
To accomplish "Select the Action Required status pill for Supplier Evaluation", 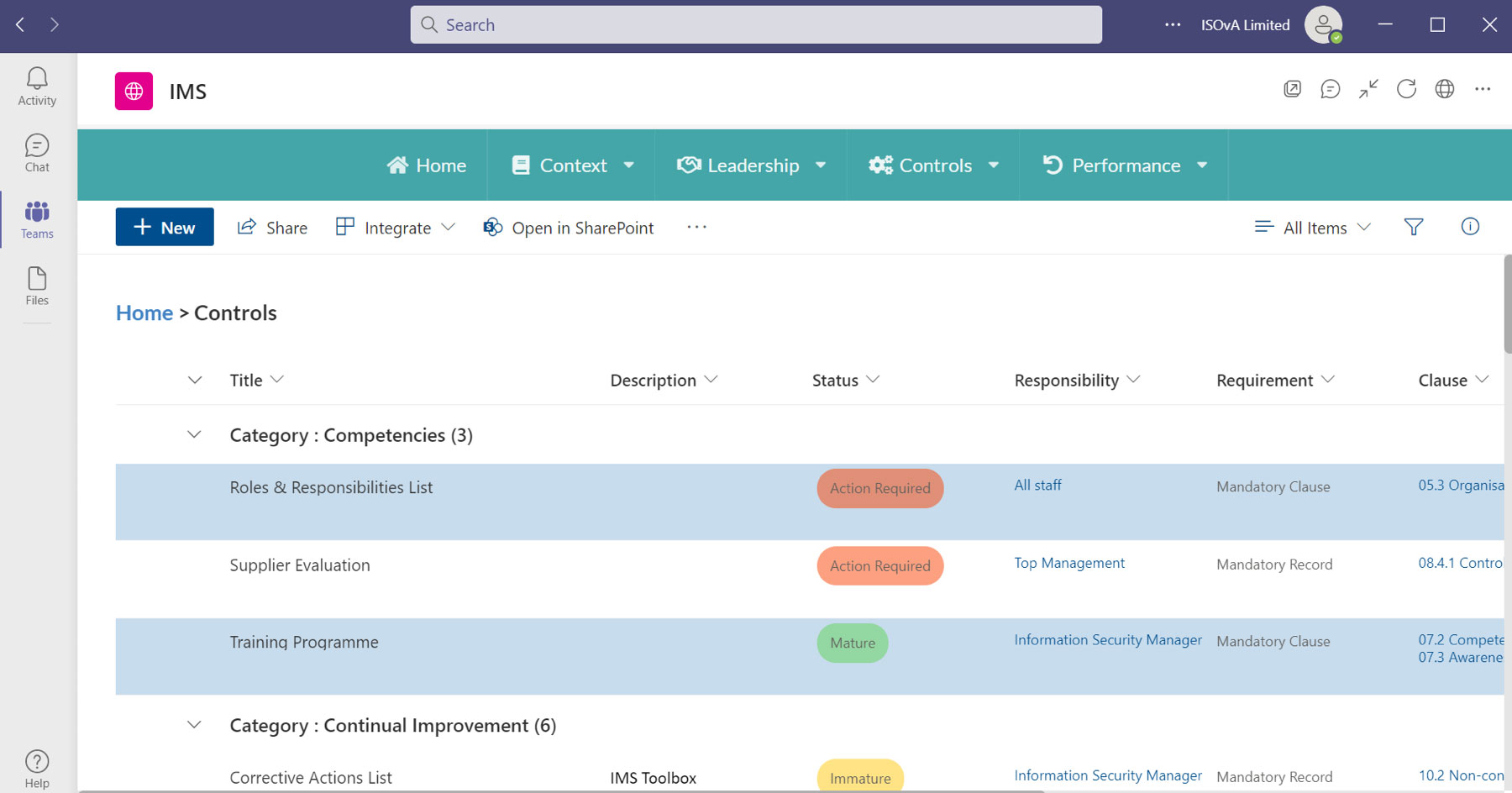I will tap(879, 565).
